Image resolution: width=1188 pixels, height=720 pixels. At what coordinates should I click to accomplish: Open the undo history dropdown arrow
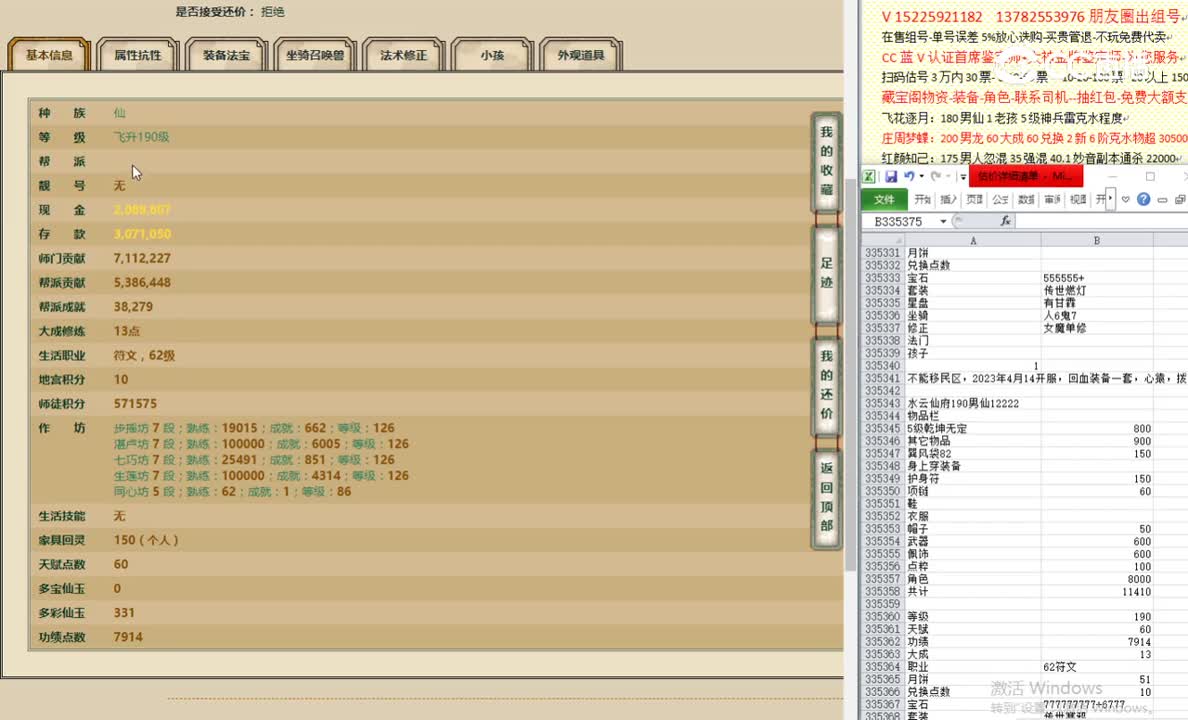[x=921, y=177]
